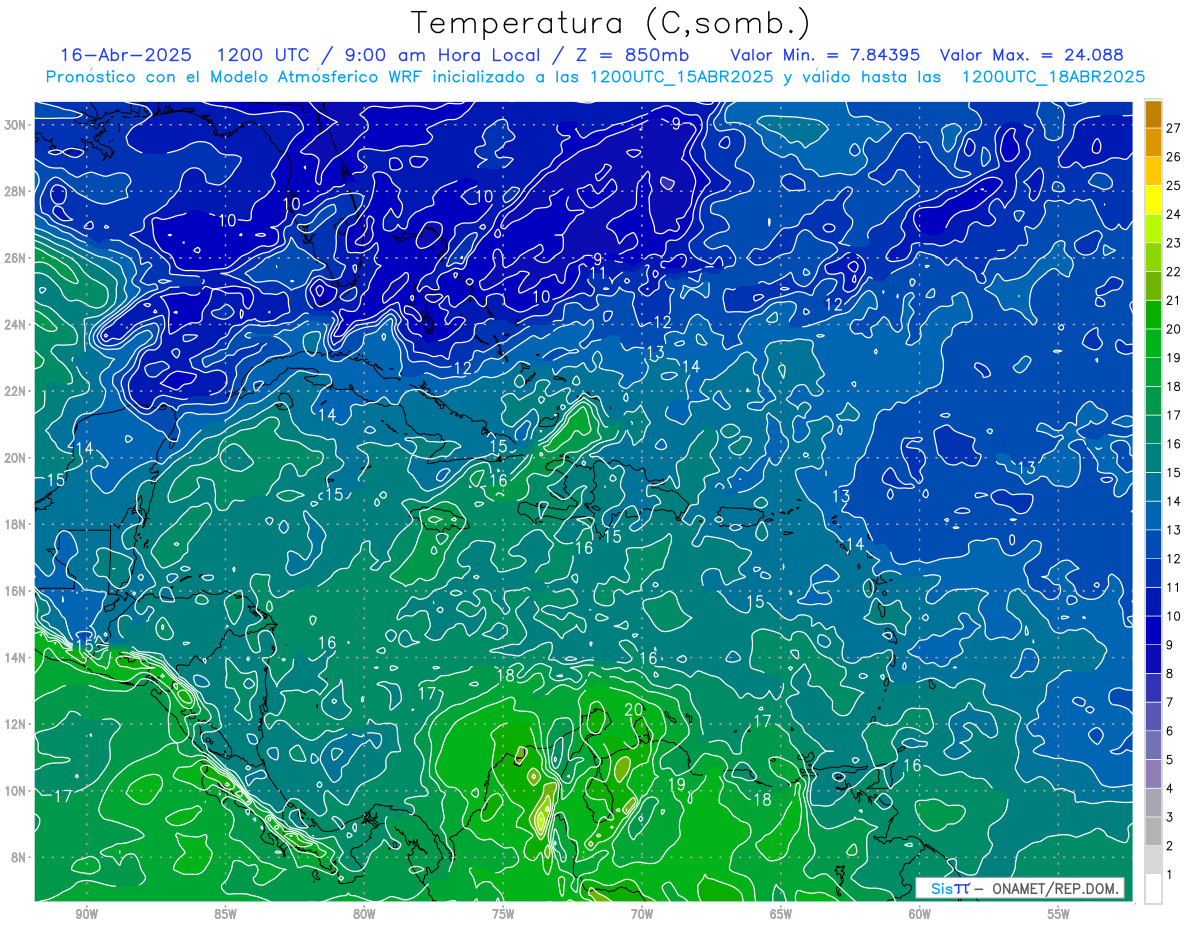Click the "80W" longitude axis label
This screenshot has height=927, width=1200.
364,914
